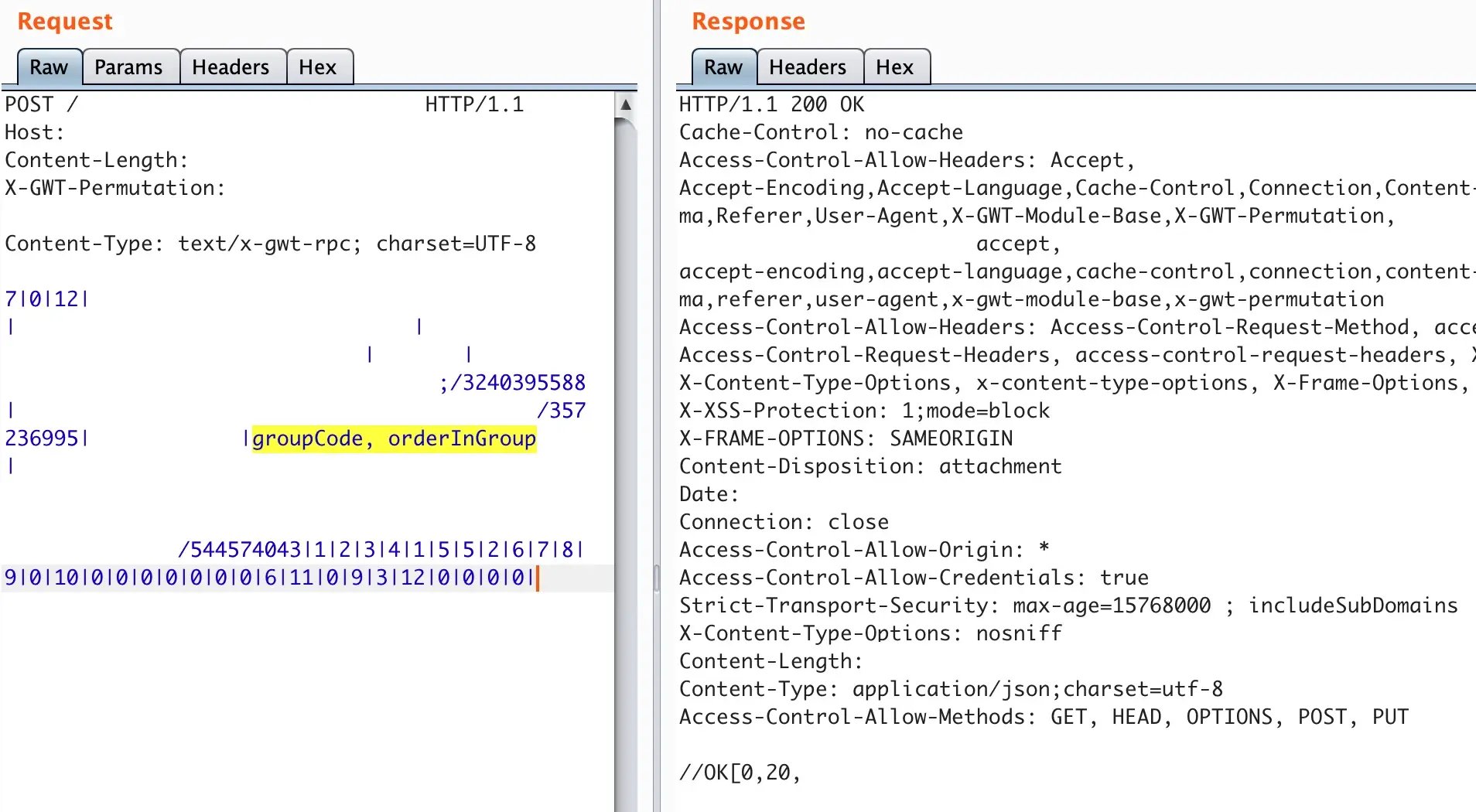Click the X-GWT-Permutation header line
The image size is (1476, 812).
point(114,188)
